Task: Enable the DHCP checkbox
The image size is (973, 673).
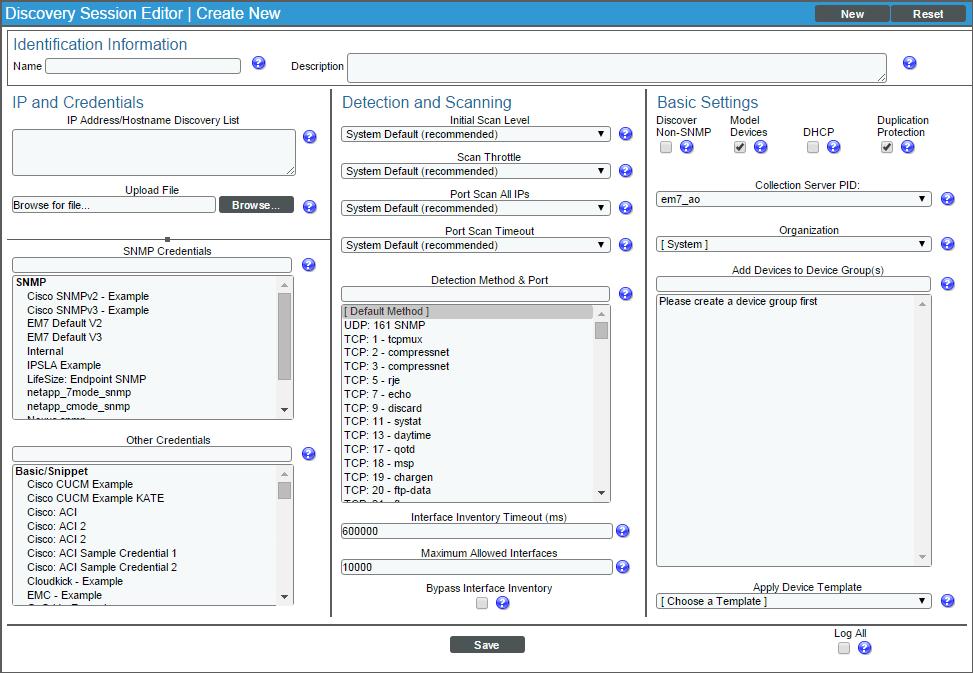Action: click(812, 147)
